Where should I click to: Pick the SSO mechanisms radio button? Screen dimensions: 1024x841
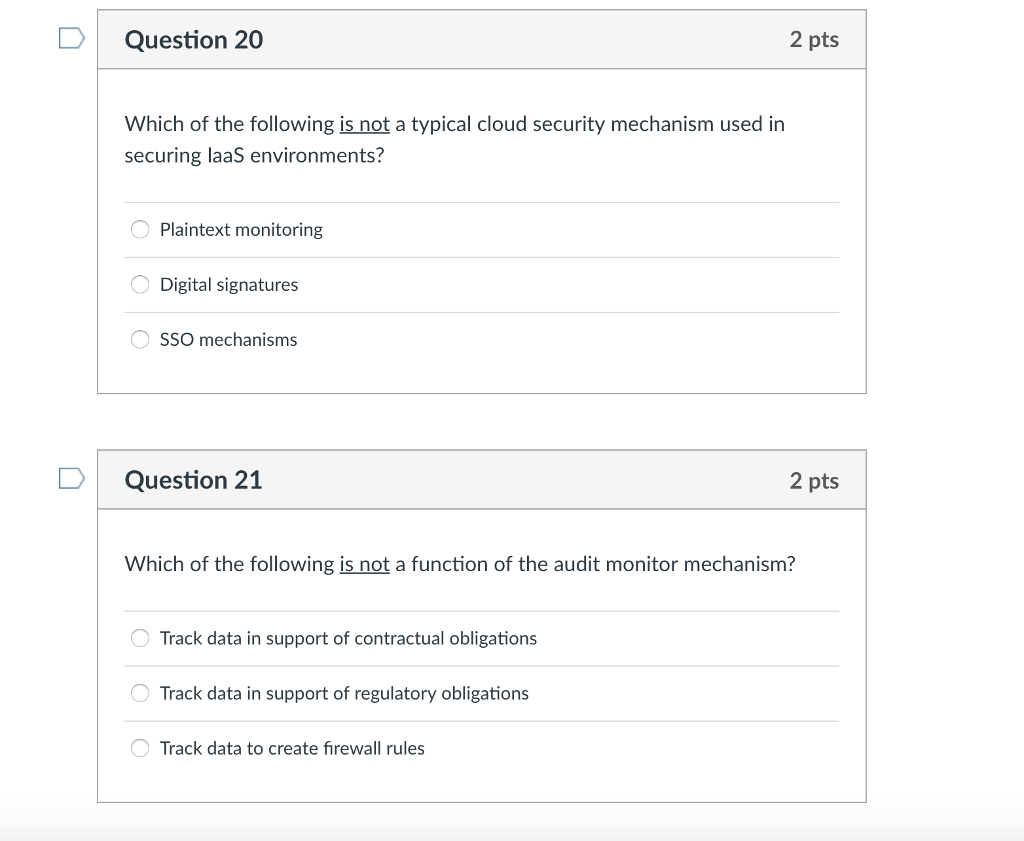coord(141,340)
